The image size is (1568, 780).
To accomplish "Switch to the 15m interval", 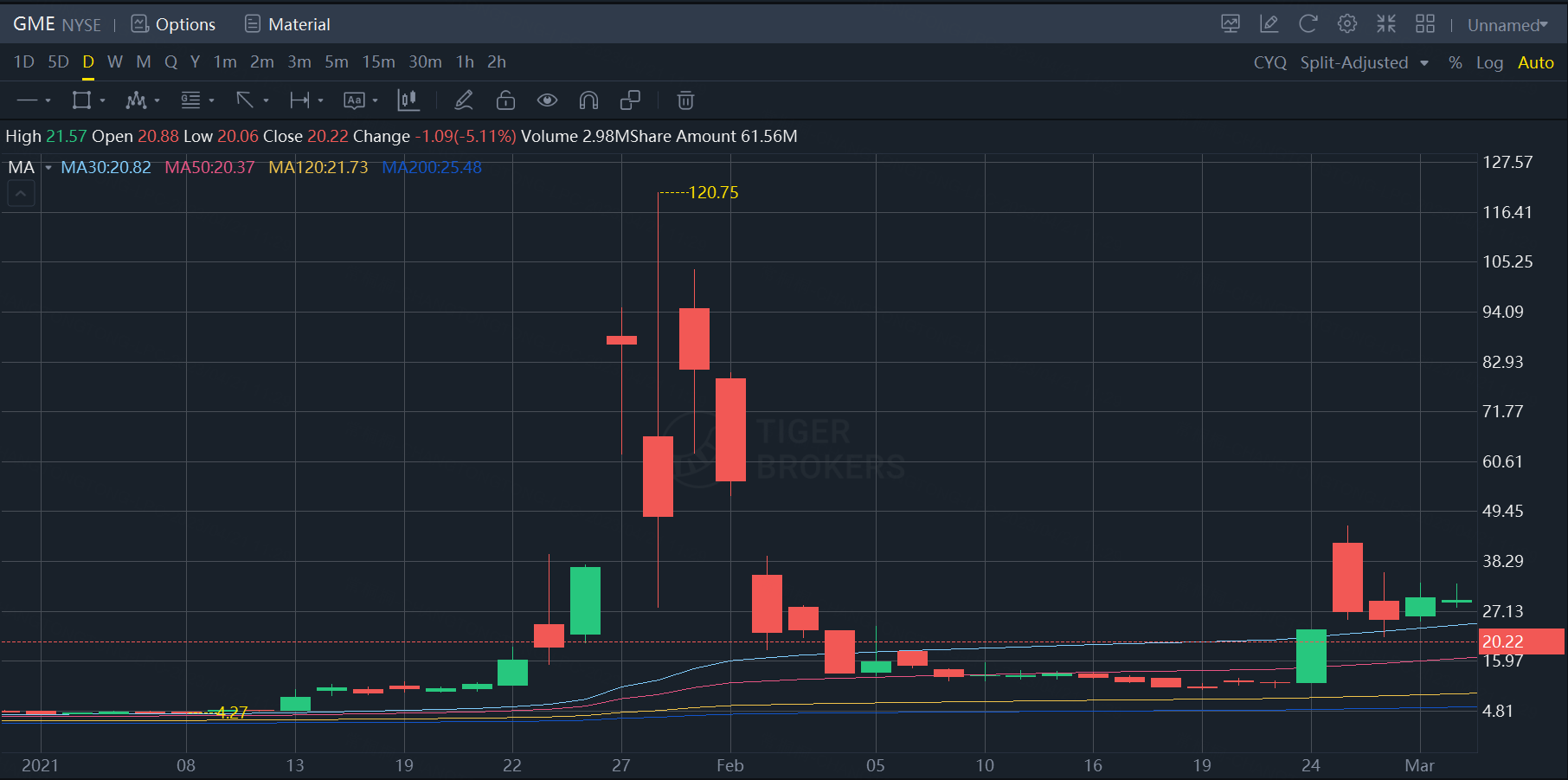I will (x=378, y=61).
